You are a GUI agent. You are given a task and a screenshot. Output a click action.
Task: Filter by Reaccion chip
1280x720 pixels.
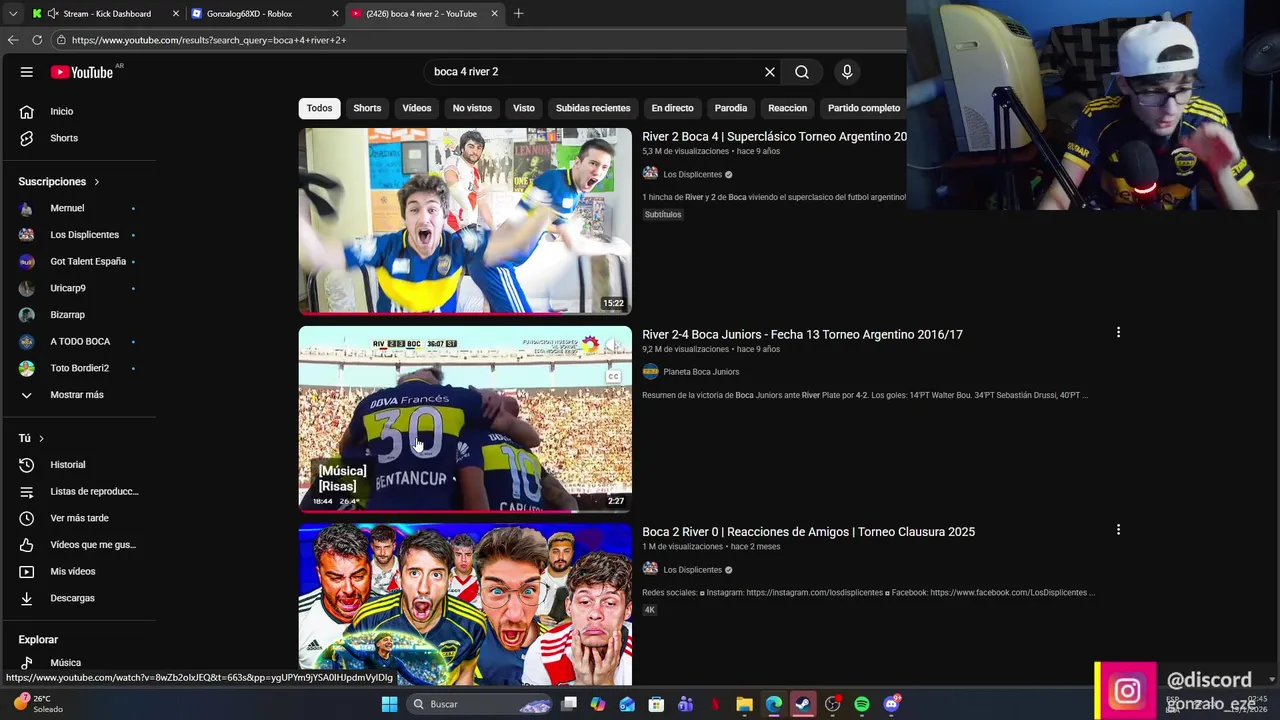tap(787, 108)
